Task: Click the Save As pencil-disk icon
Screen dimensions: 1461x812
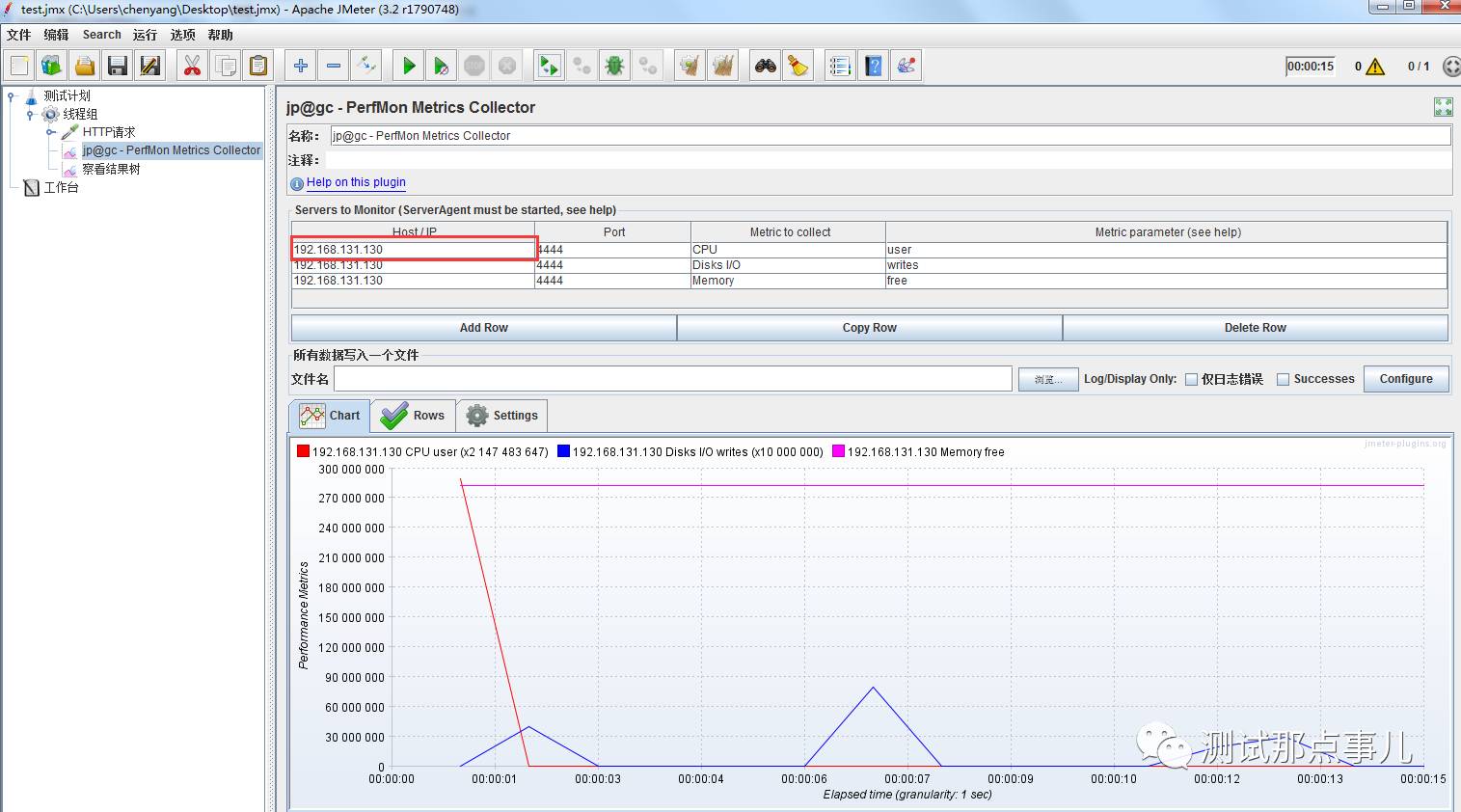Action: click(150, 66)
